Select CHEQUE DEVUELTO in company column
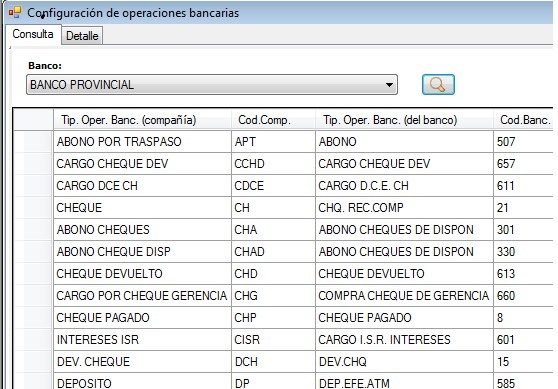Image resolution: width=558 pixels, height=389 pixels. (142, 274)
